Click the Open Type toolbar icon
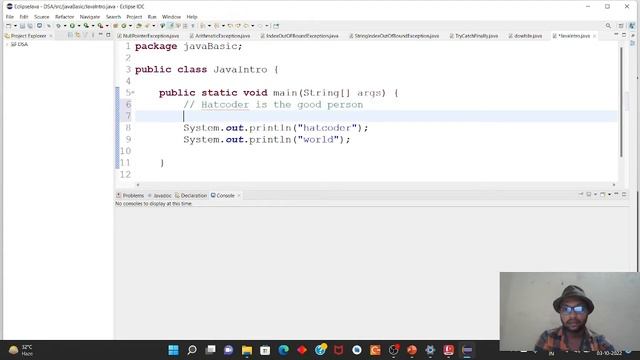The height and width of the screenshot is (360, 640). 139,26
